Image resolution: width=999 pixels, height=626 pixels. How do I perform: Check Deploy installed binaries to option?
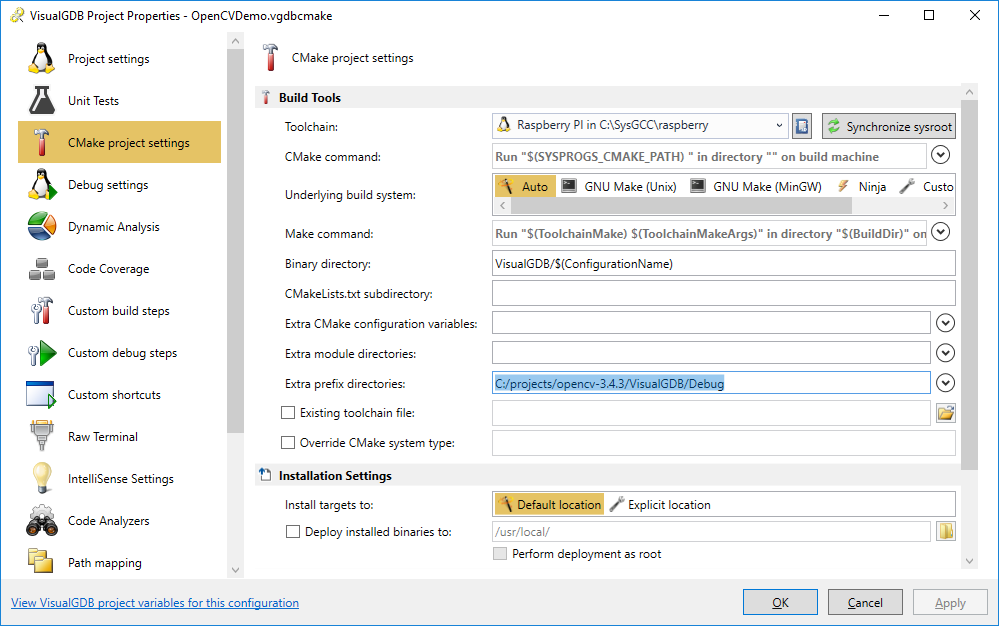293,532
